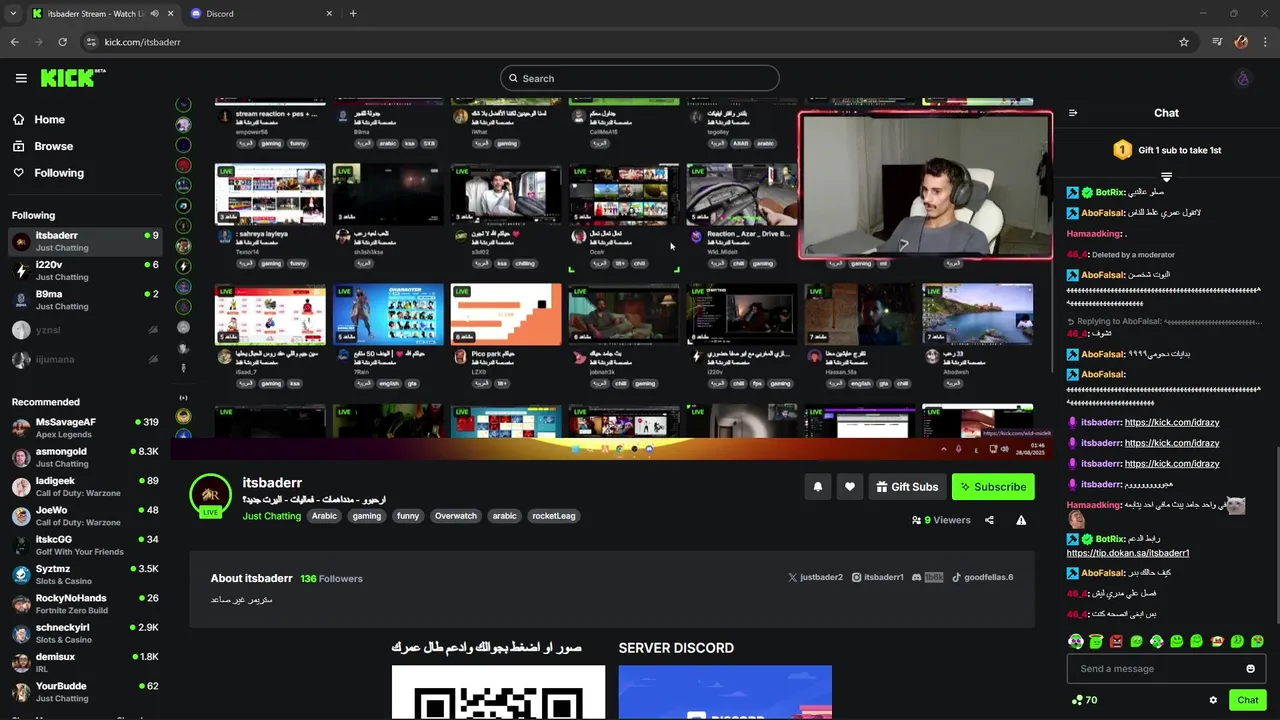Click the green KICK logo
This screenshot has height=720, width=1280.
73,78
